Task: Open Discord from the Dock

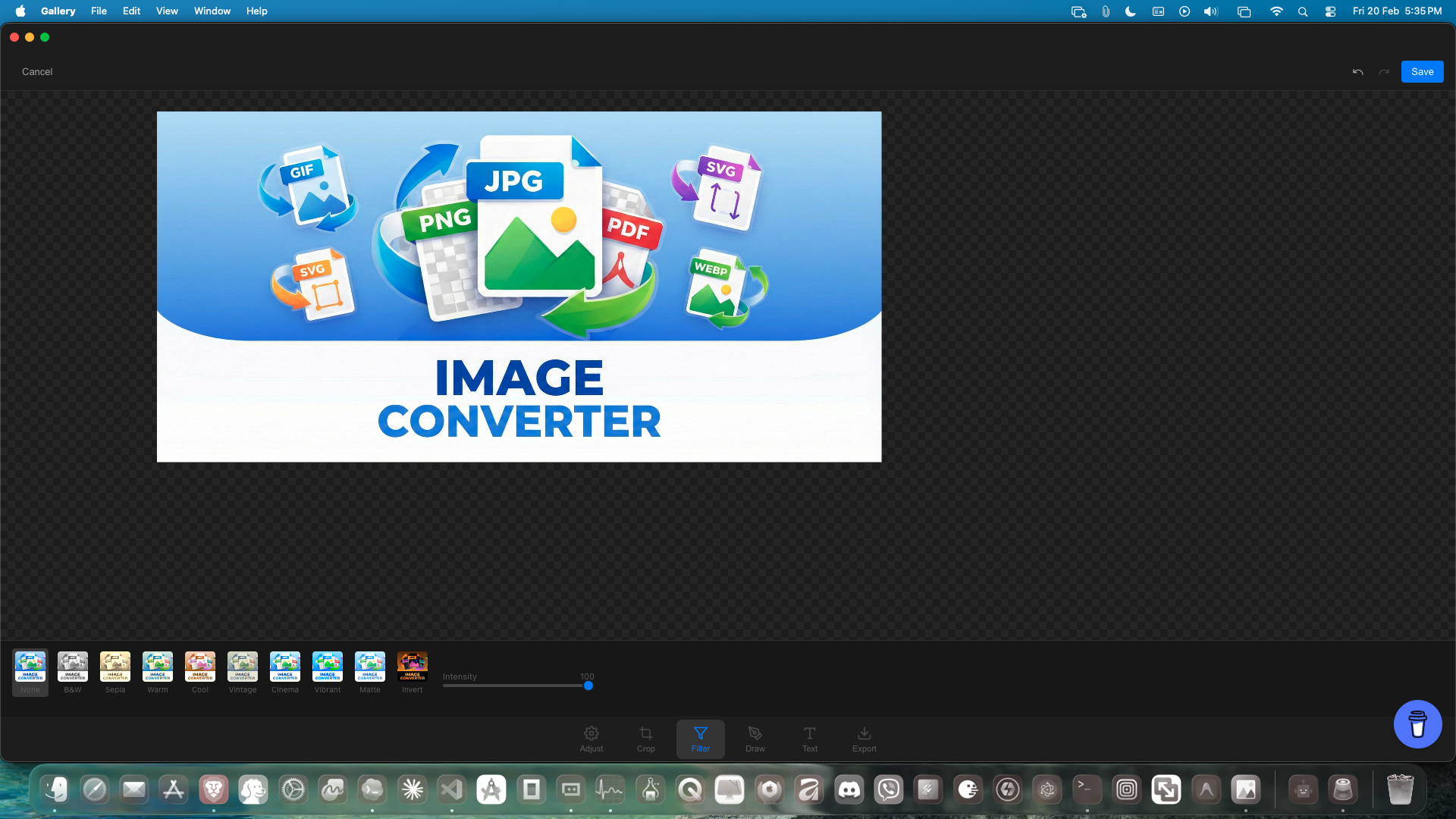Action: coord(849,790)
